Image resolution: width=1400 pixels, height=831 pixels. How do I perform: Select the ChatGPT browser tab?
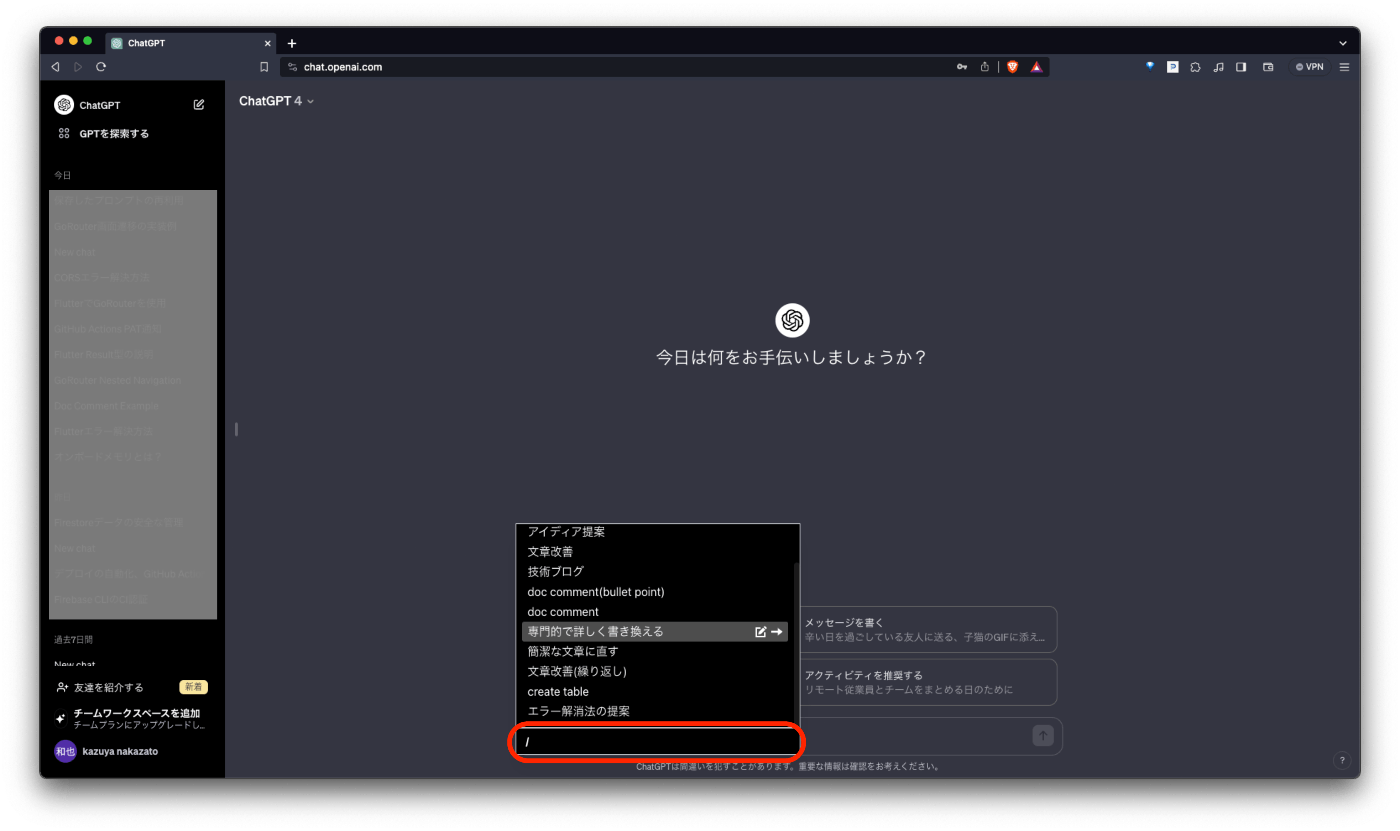coord(192,43)
